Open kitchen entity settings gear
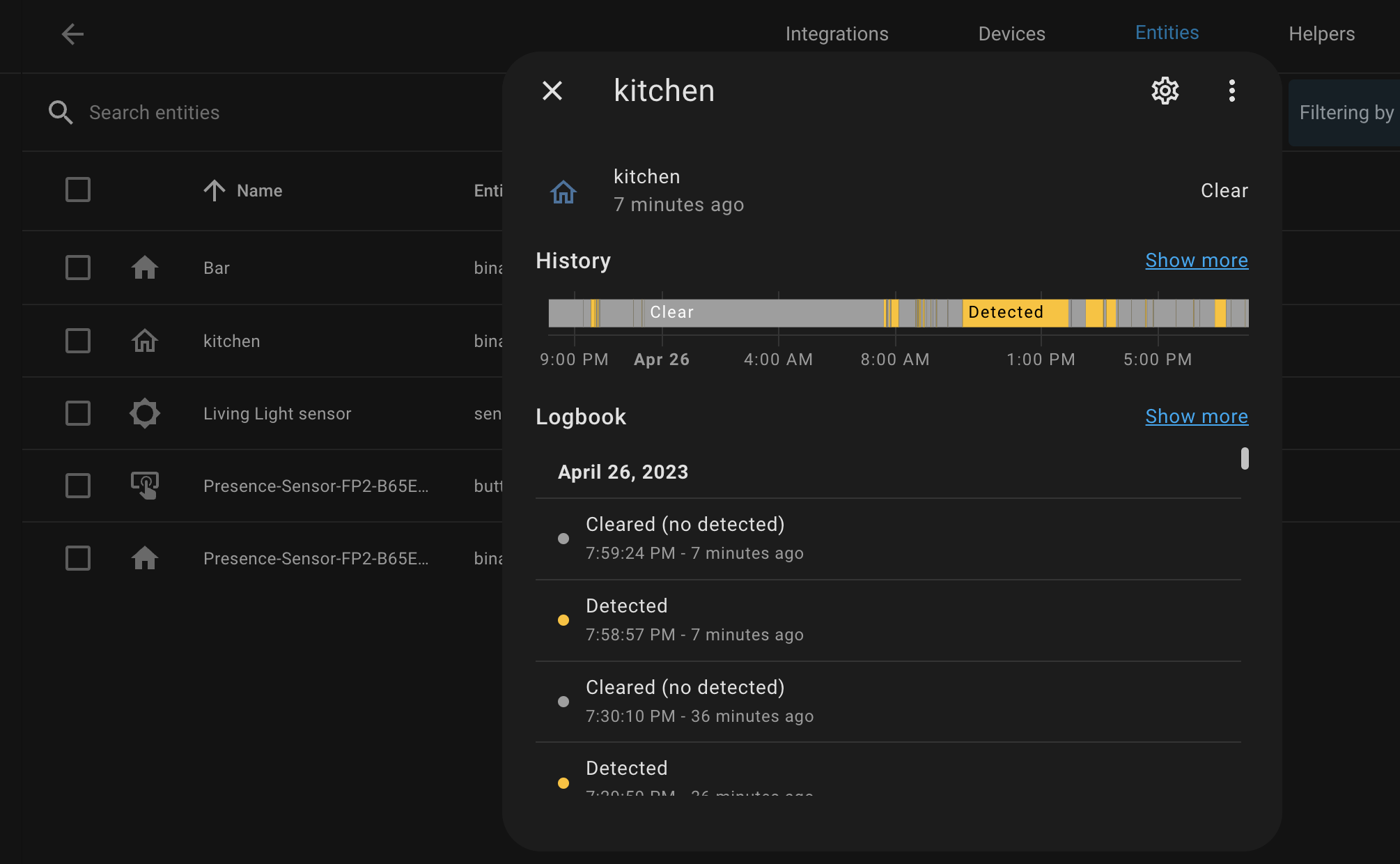This screenshot has width=1400, height=864. tap(1165, 91)
